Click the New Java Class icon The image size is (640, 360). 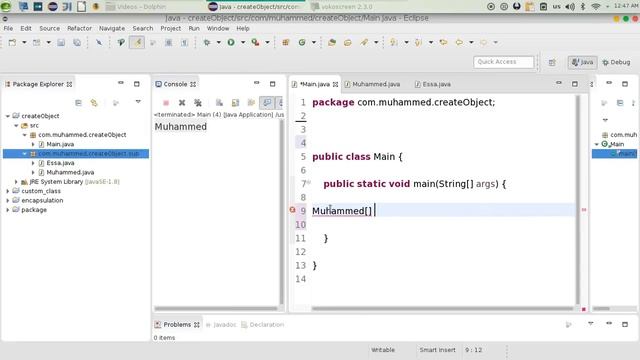(302, 42)
